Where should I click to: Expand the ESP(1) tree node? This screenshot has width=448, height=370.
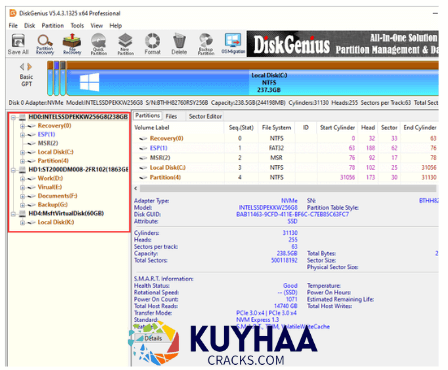22,135
